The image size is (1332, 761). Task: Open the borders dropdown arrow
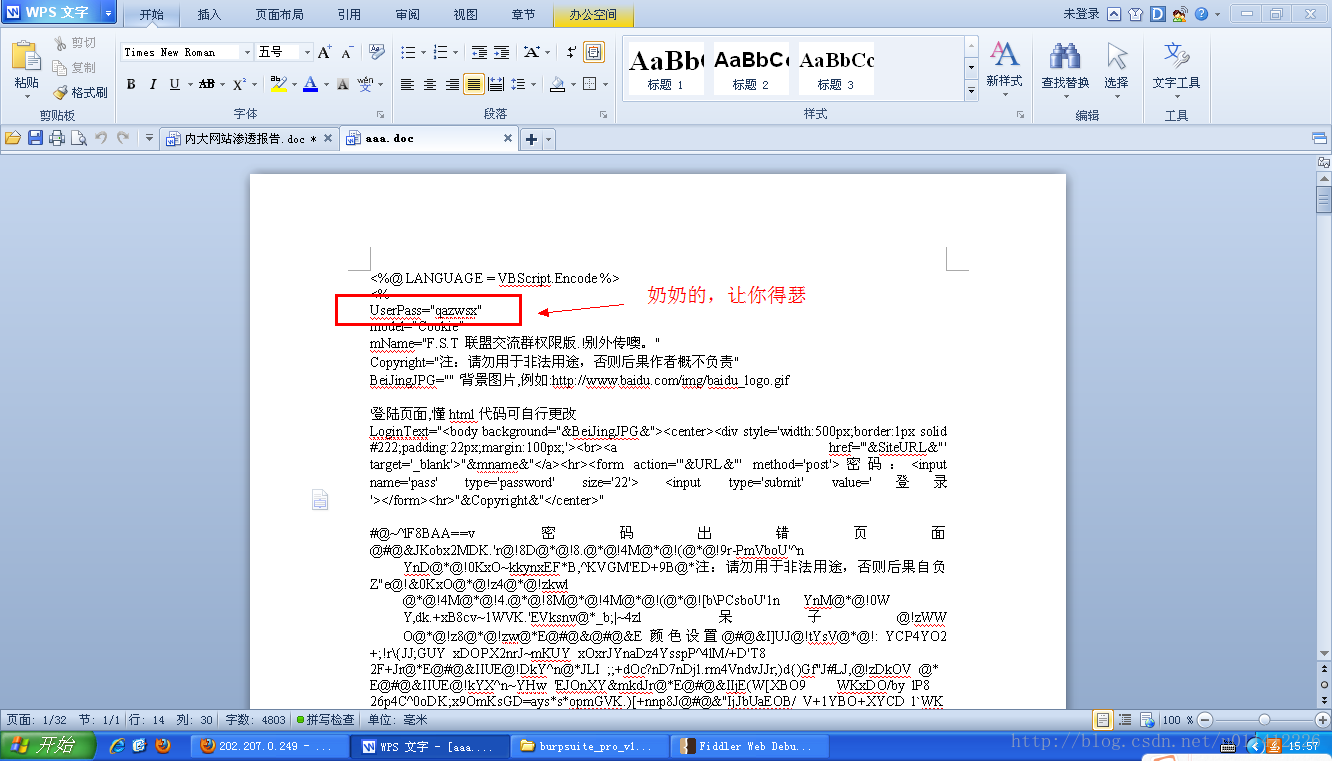pos(606,84)
